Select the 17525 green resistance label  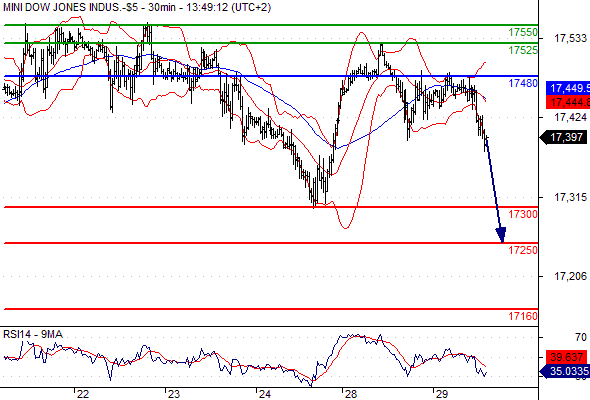click(523, 50)
